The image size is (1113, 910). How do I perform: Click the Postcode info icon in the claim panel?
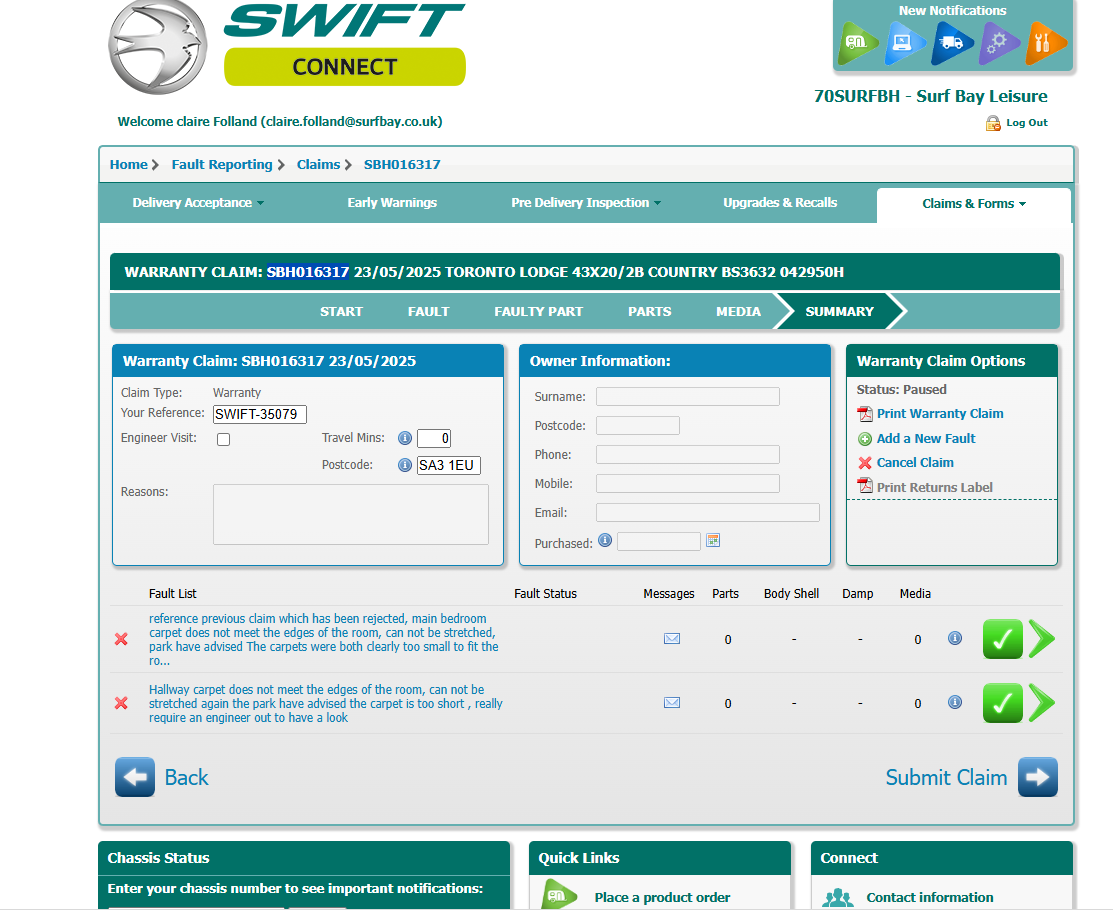pos(405,465)
